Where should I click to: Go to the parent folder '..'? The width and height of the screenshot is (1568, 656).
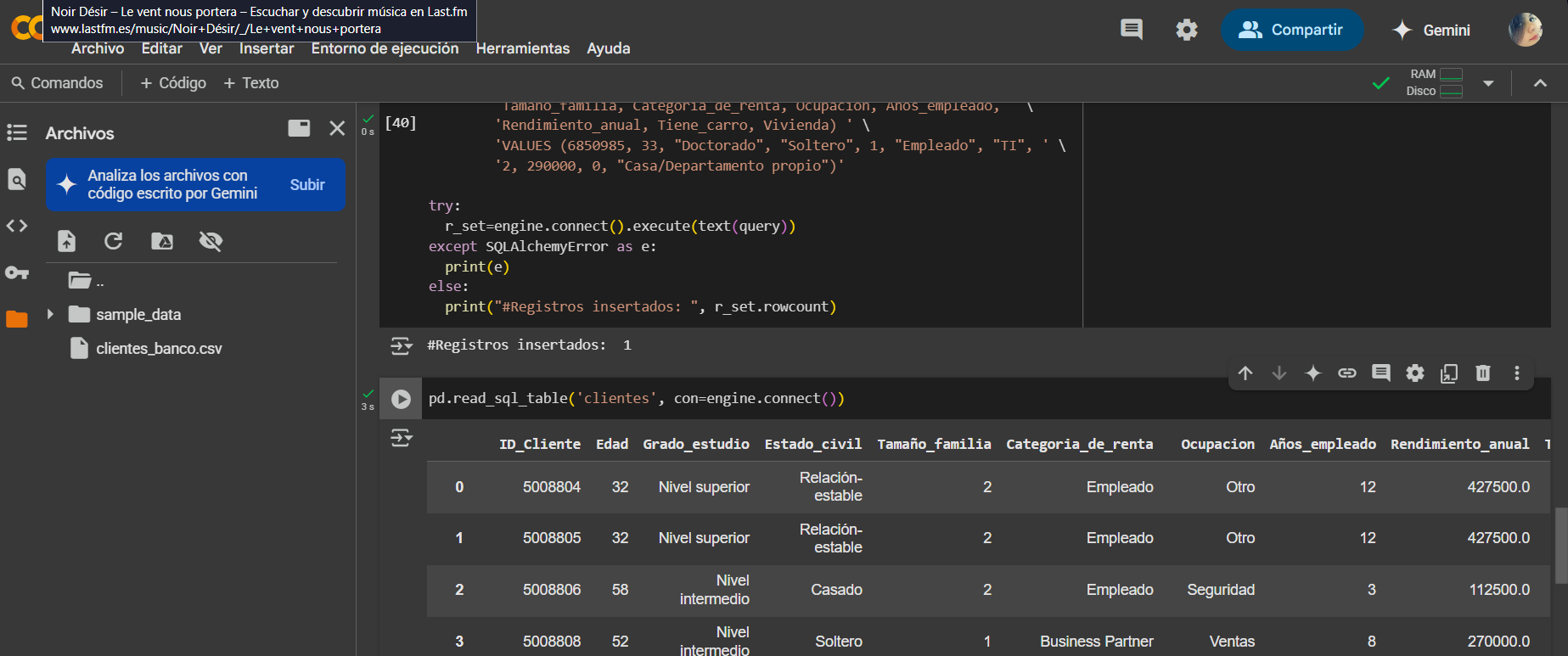(86, 280)
